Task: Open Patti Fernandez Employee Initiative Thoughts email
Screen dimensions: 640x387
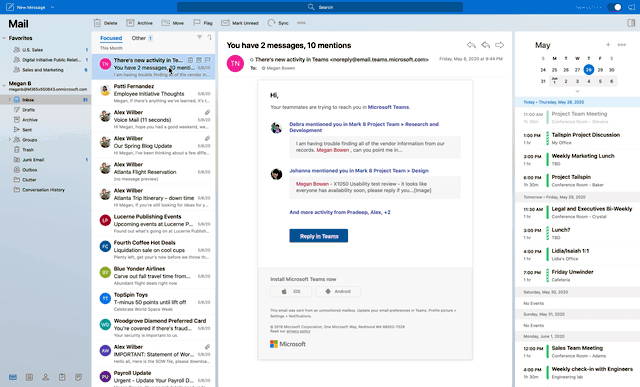Action: [x=153, y=93]
